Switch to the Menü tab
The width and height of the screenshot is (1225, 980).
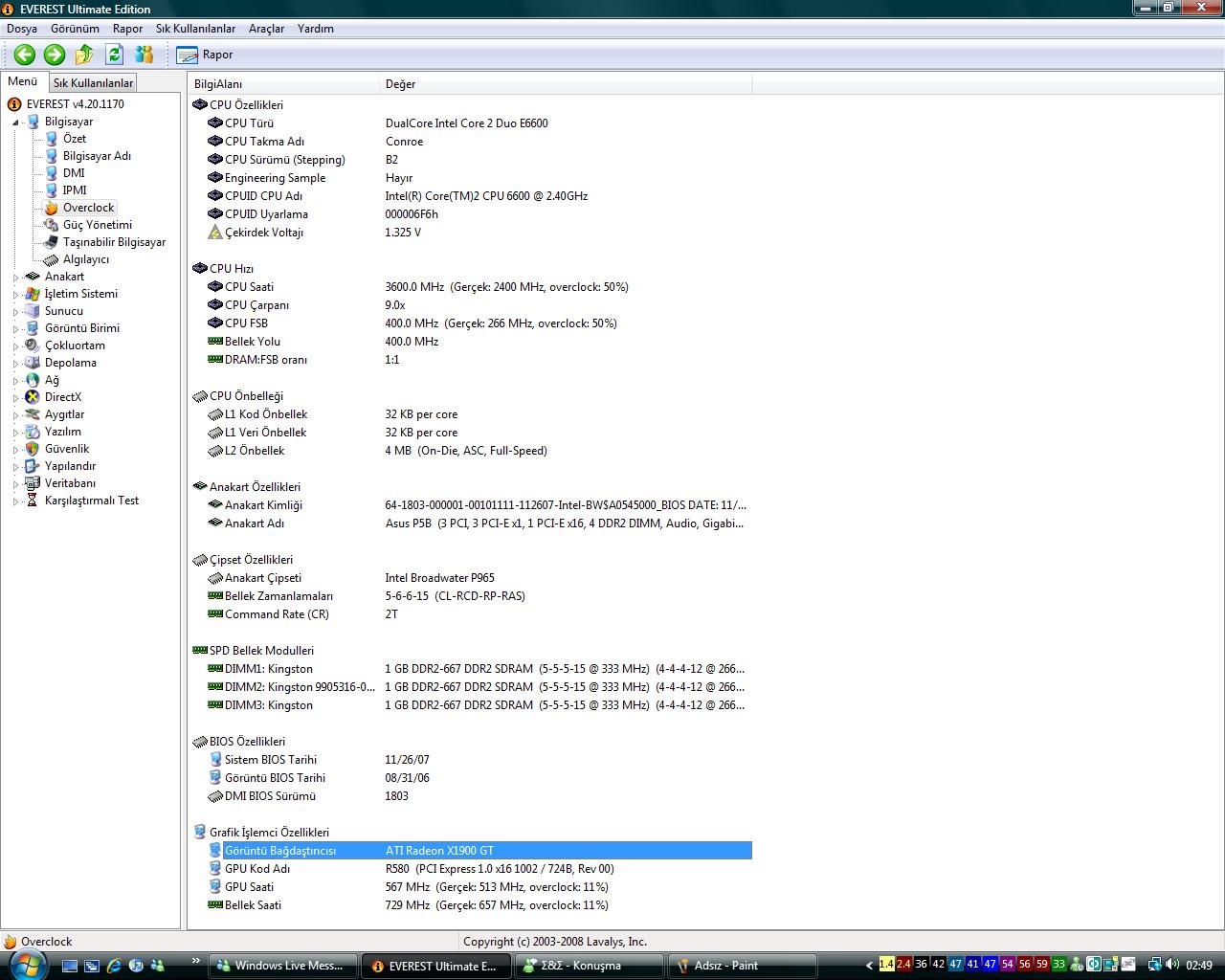[23, 82]
